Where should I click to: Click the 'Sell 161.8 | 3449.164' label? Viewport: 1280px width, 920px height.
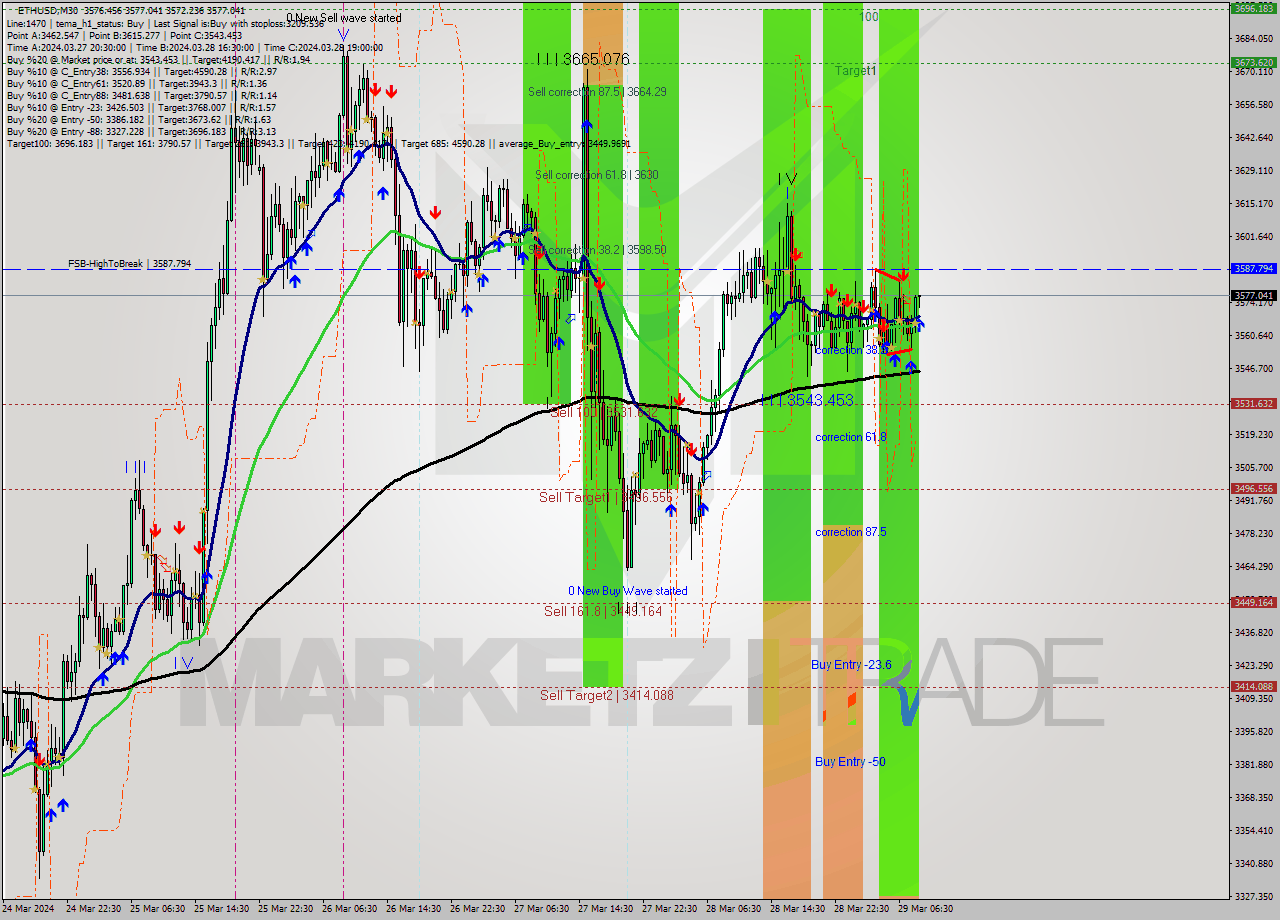tap(603, 611)
